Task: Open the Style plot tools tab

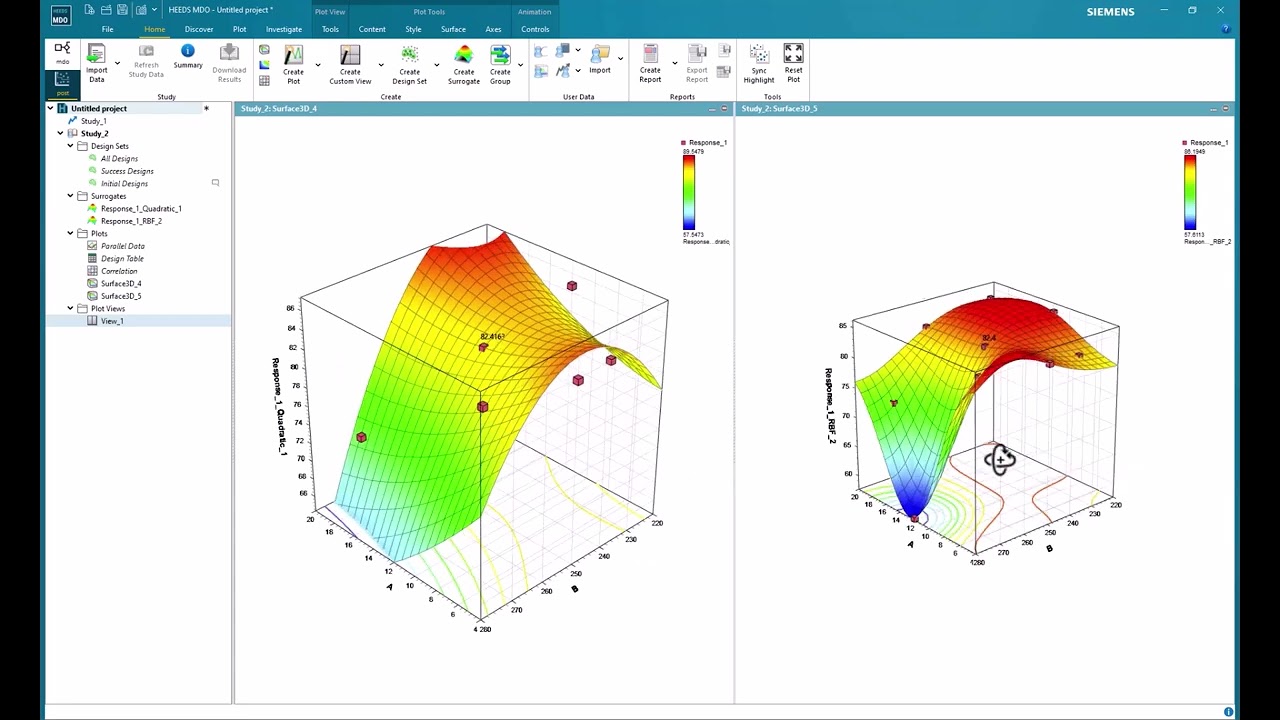Action: pos(413,29)
